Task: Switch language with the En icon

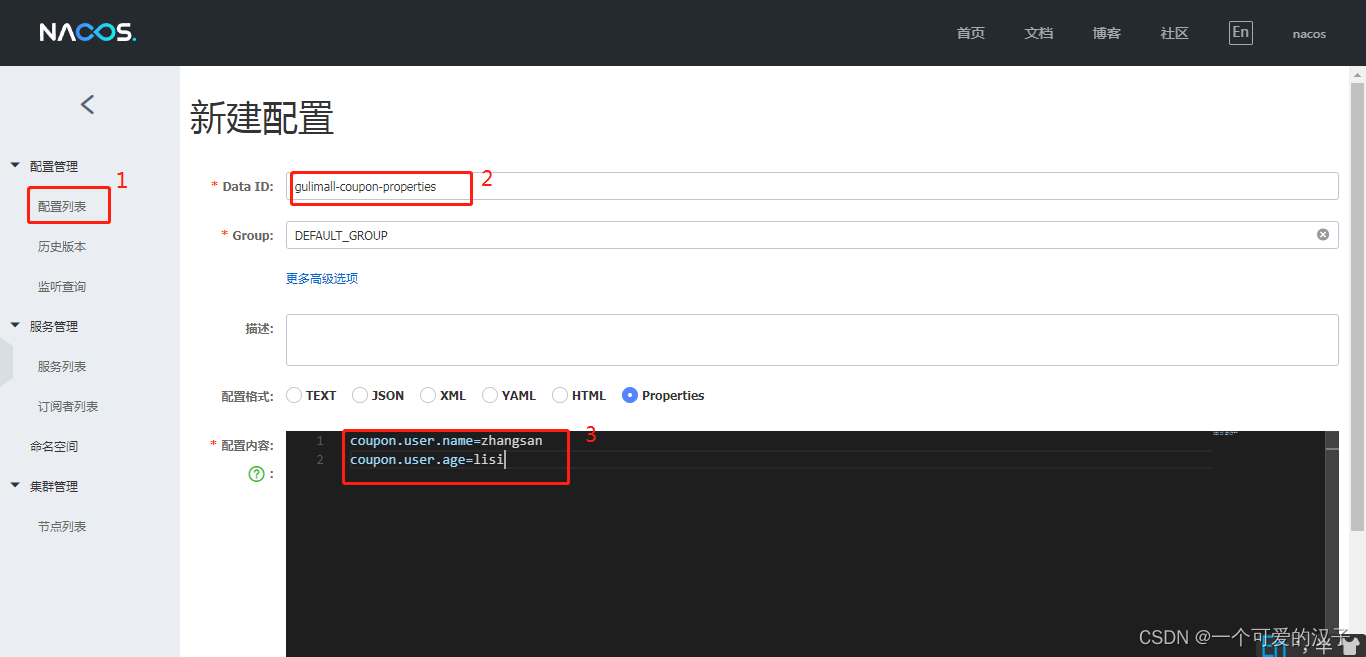Action: (1240, 32)
